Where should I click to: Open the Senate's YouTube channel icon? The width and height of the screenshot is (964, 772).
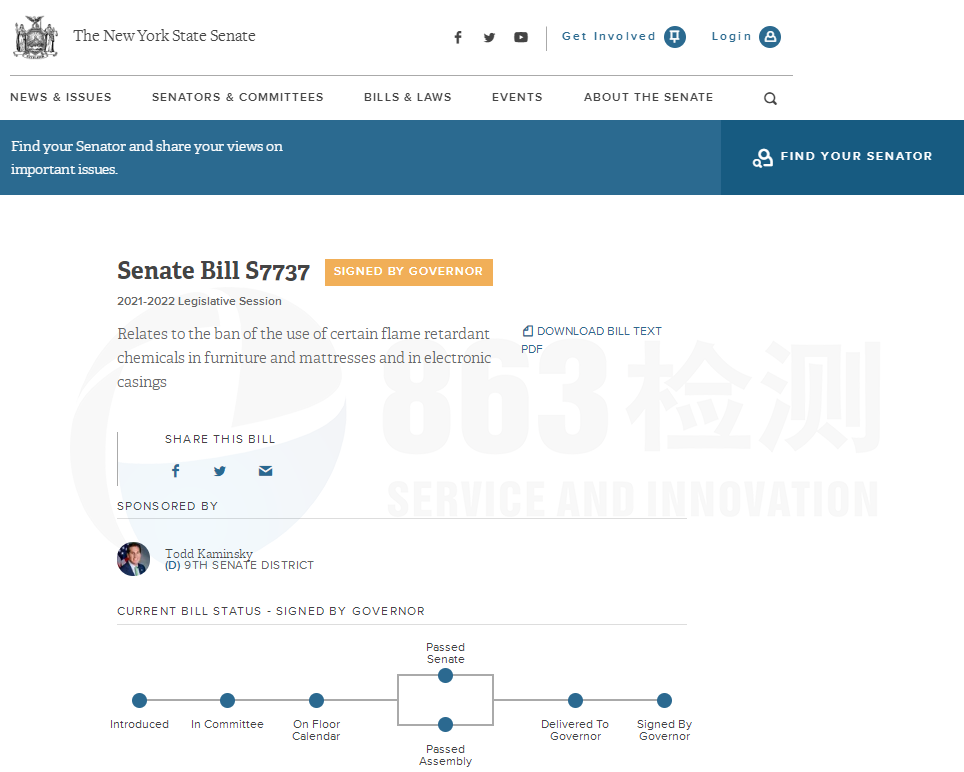pyautogui.click(x=521, y=37)
